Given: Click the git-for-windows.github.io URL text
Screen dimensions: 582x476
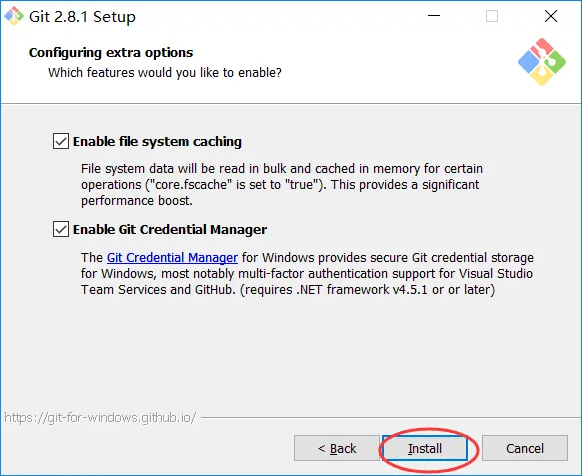Looking at the screenshot, I should [100, 418].
